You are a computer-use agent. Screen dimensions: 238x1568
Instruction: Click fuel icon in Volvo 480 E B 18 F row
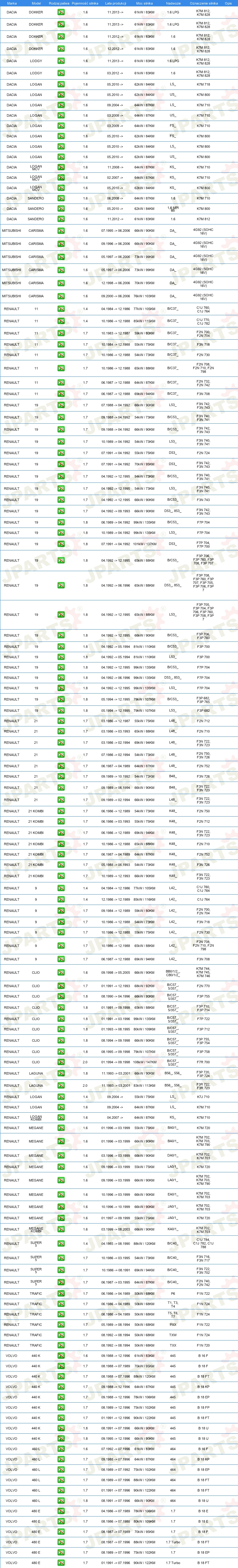[x=61, y=1532]
